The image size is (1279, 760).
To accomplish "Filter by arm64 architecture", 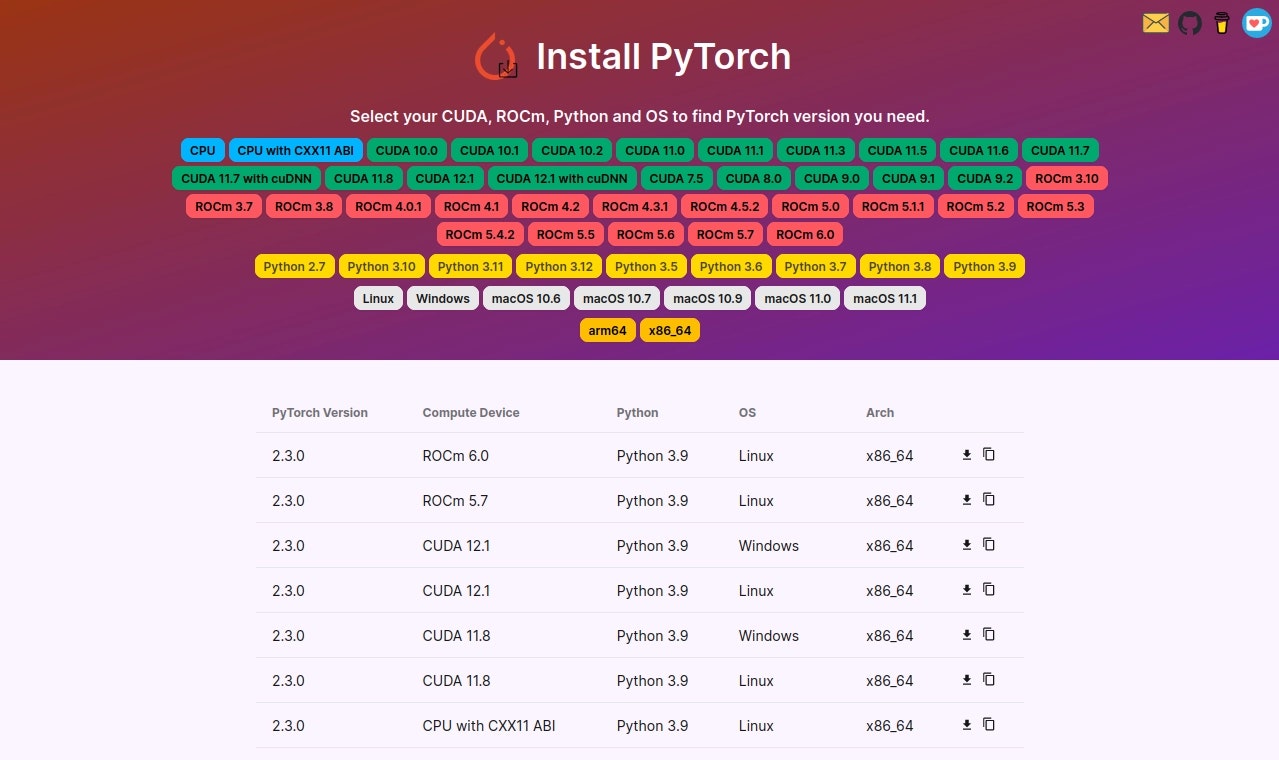I will 608,331.
